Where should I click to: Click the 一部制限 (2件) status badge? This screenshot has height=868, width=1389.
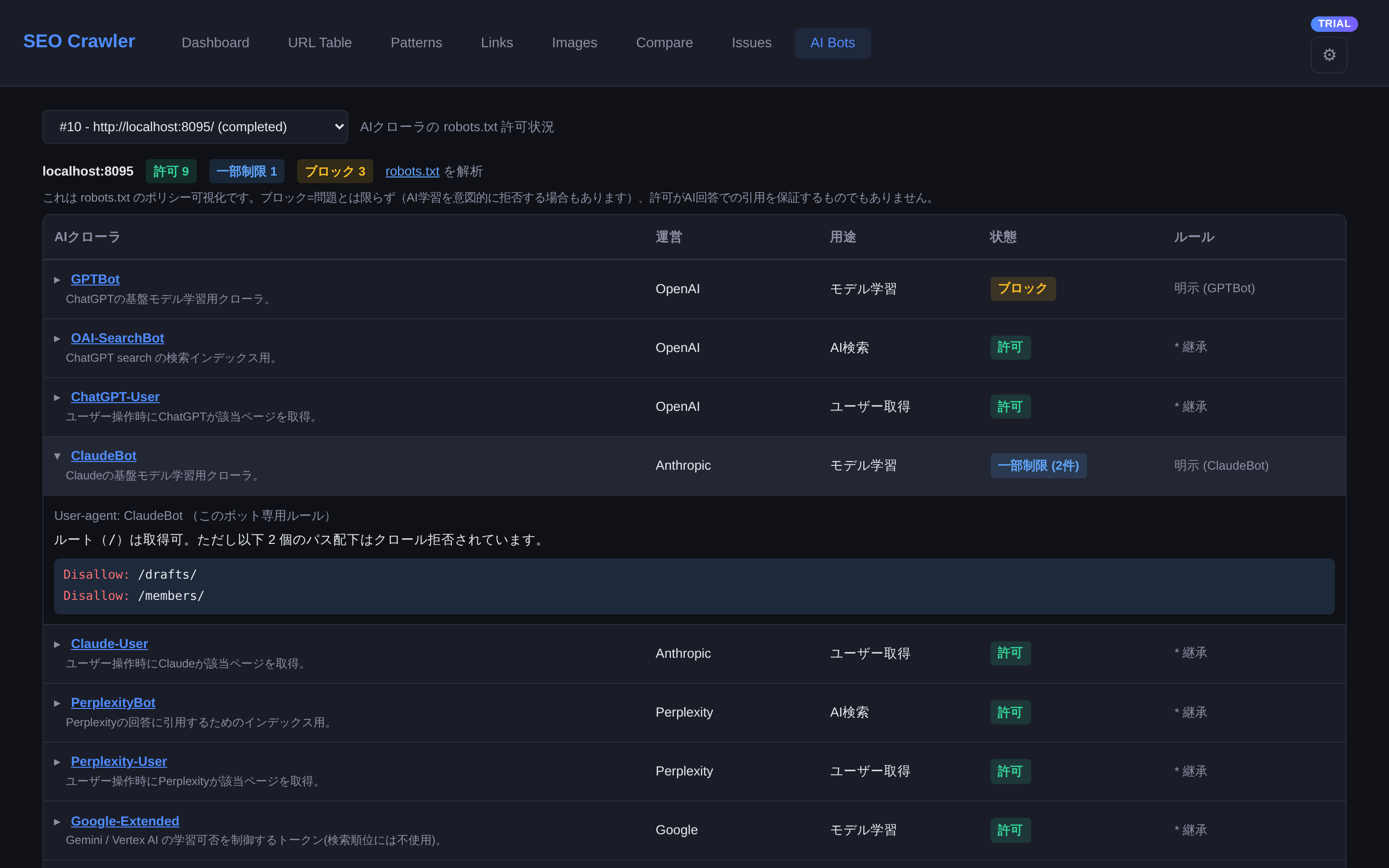point(1038,465)
